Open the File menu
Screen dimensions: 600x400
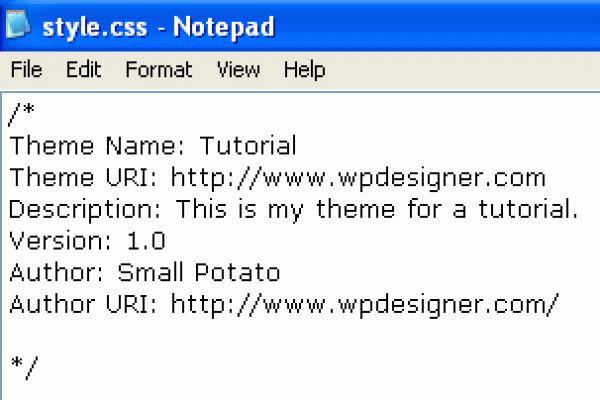26,70
